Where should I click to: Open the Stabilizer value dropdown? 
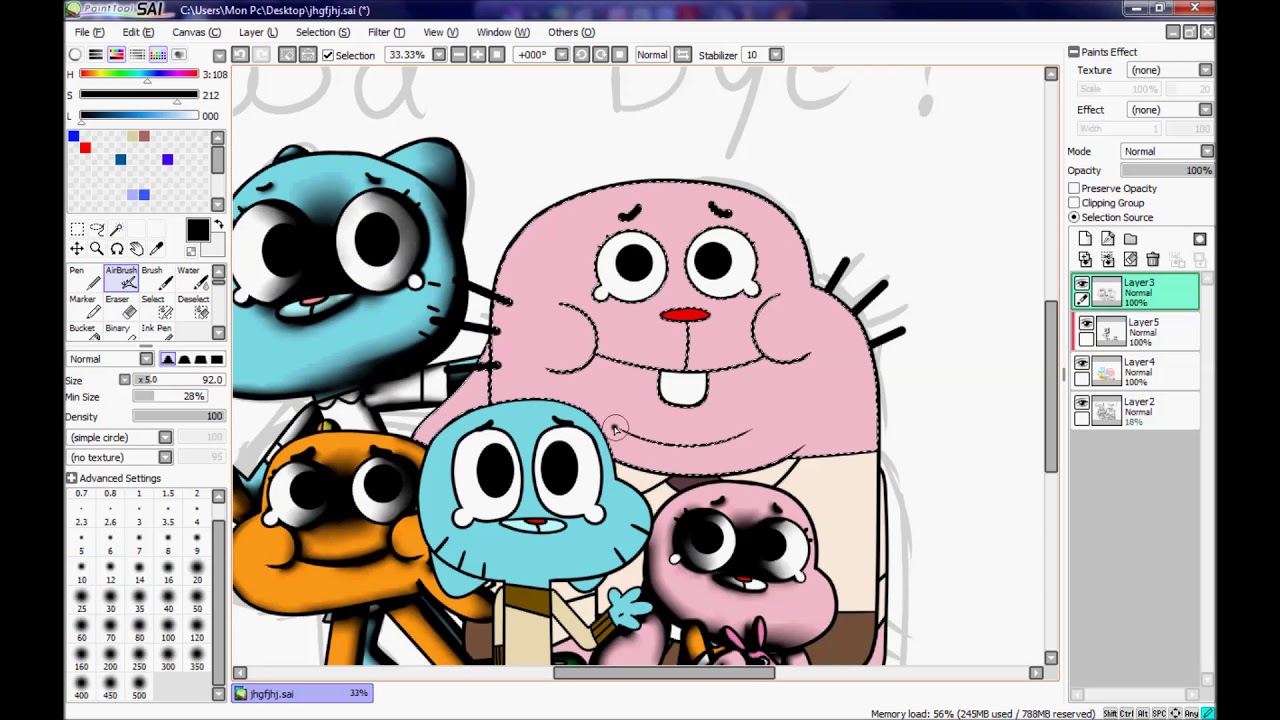[x=776, y=55]
